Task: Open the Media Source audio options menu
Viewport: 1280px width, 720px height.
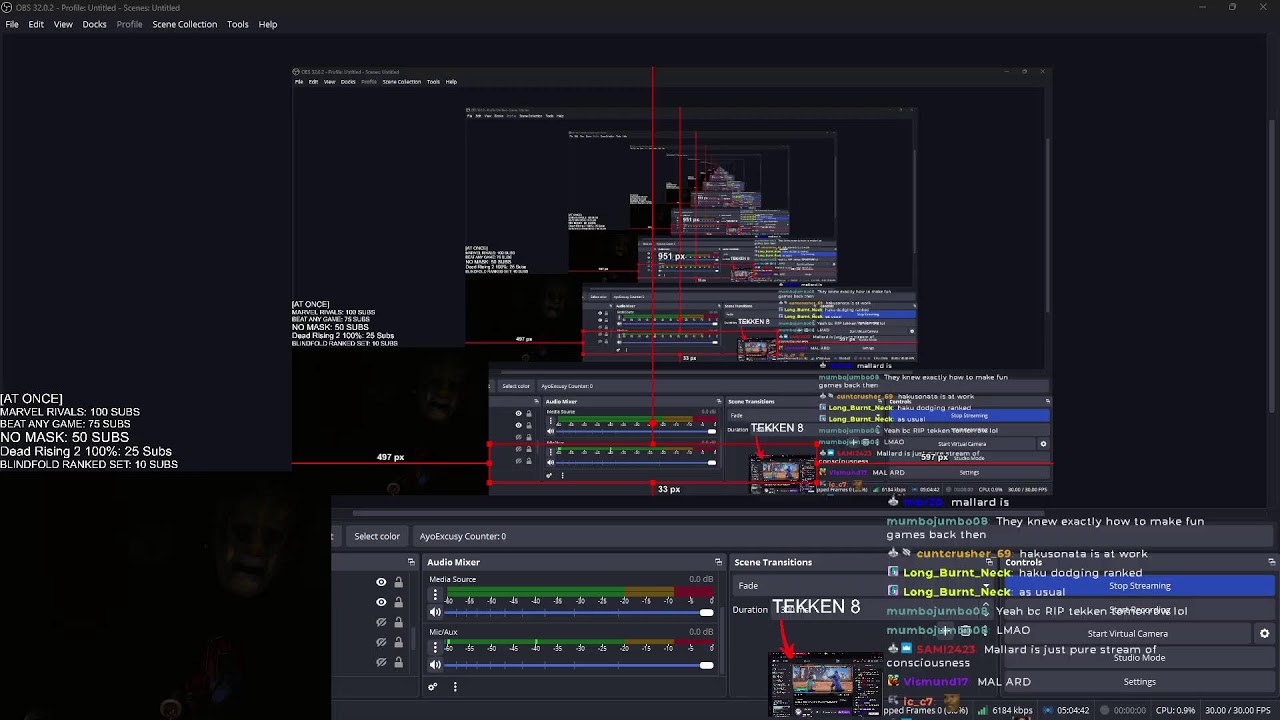Action: point(435,596)
